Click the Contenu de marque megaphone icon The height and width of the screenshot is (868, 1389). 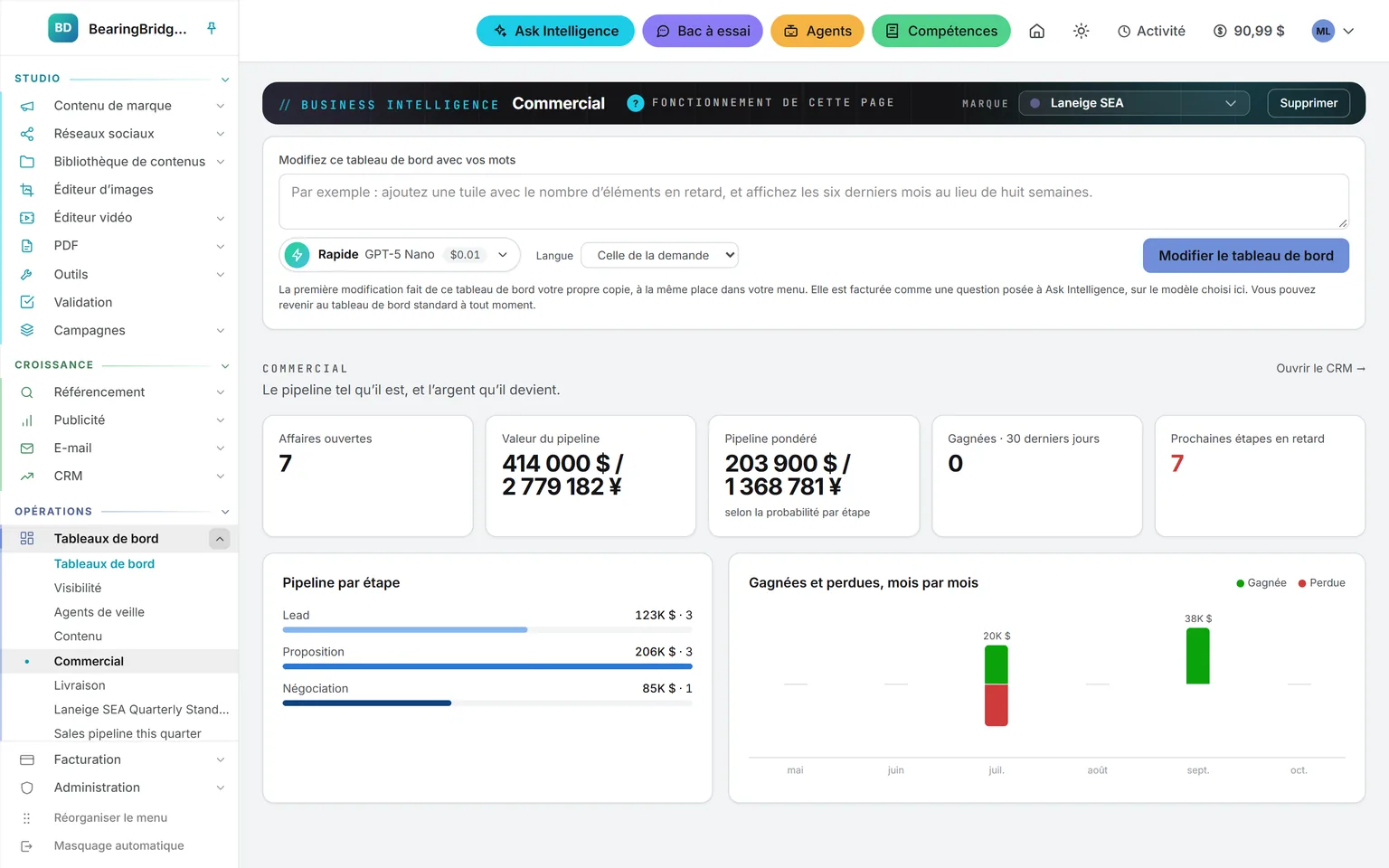(x=27, y=106)
